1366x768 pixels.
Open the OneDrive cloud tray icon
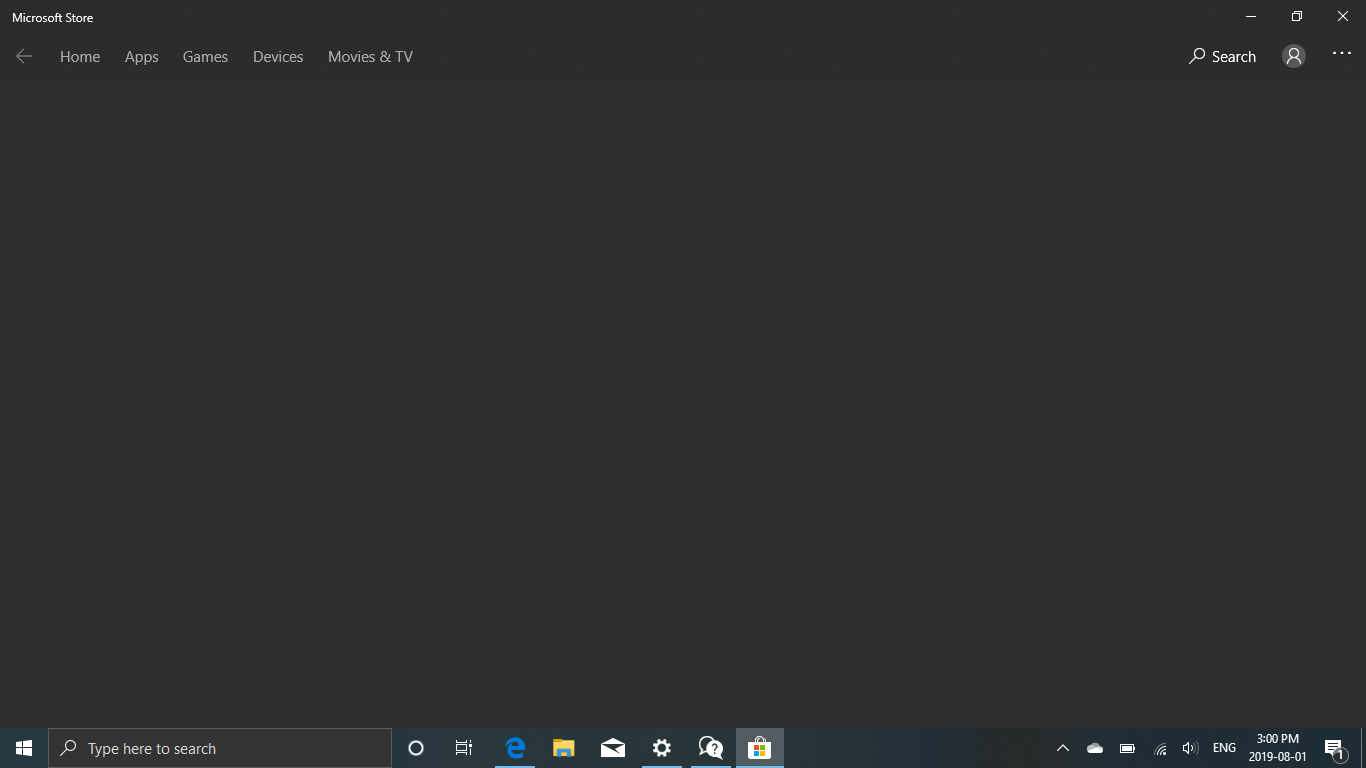[1095, 748]
